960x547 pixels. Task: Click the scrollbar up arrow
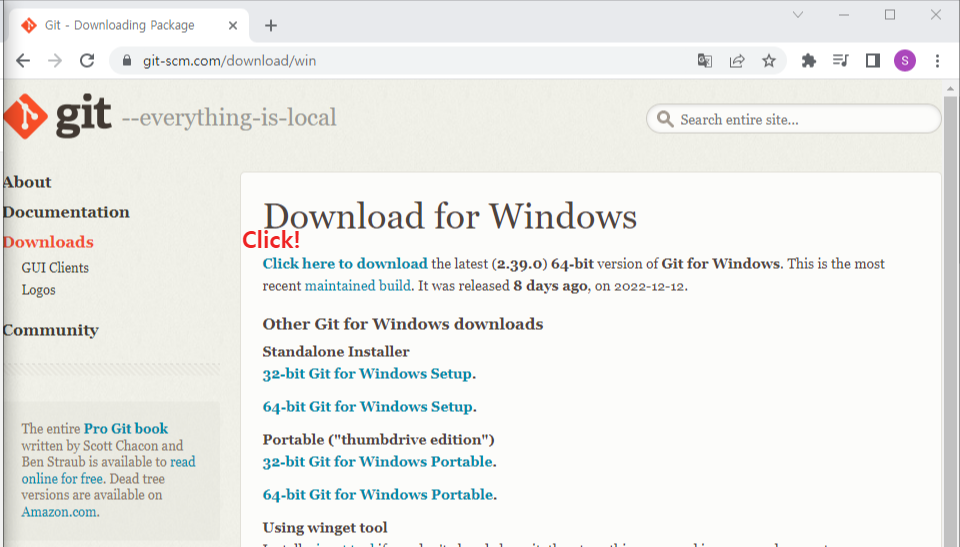tap(950, 89)
